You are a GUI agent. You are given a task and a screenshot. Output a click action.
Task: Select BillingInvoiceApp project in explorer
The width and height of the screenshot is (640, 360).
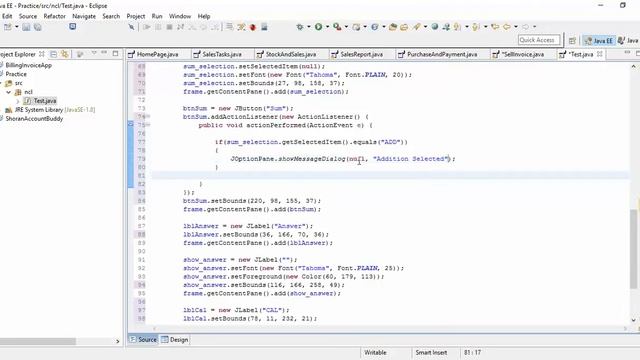coord(29,65)
